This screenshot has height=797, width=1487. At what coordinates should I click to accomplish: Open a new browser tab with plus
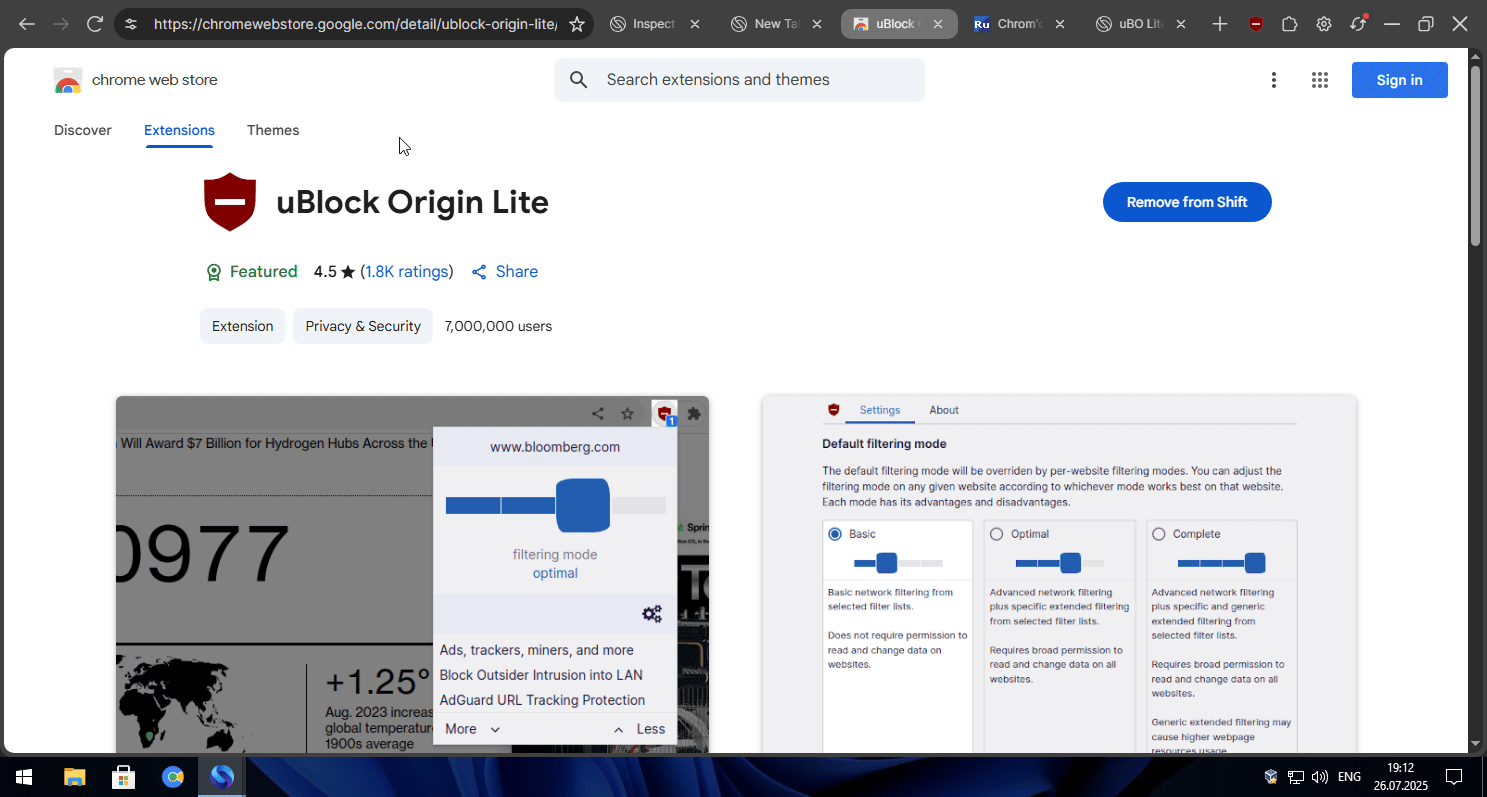(x=1220, y=24)
